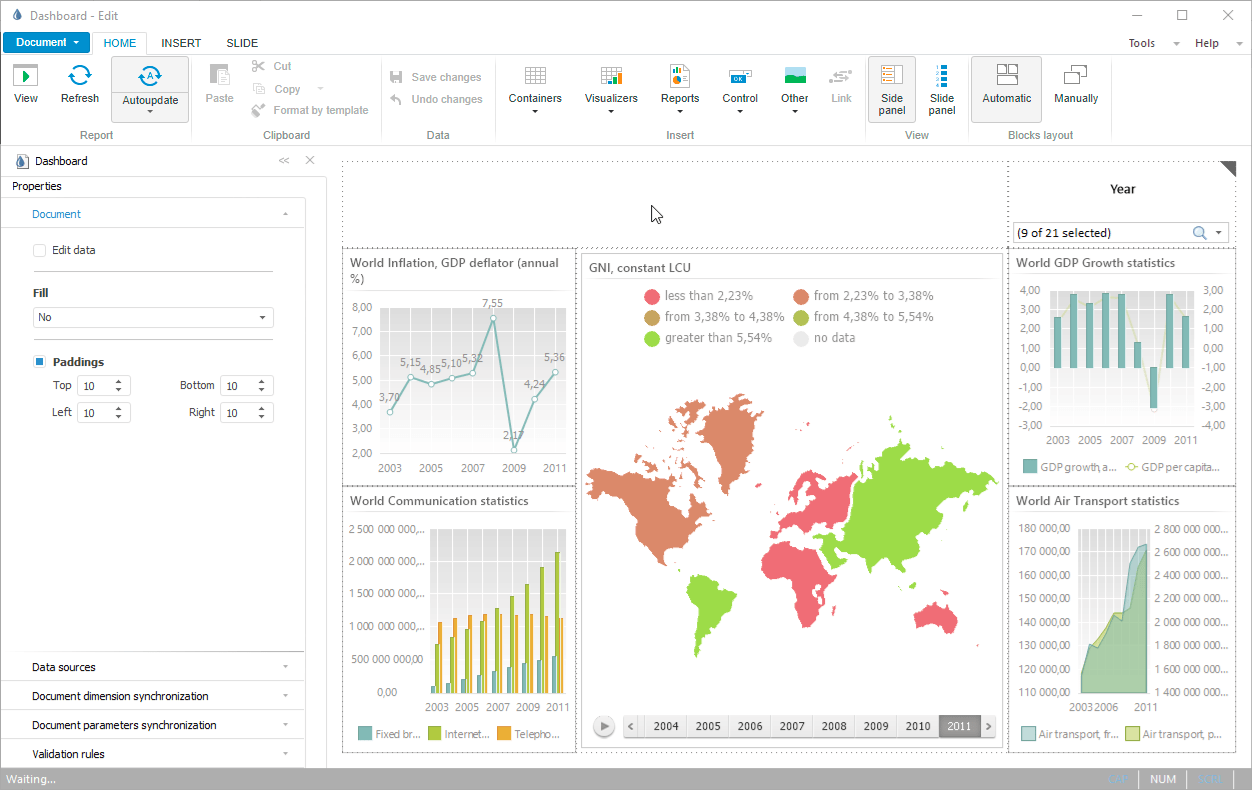Toggle the Paddings checkbox

(x=40, y=362)
